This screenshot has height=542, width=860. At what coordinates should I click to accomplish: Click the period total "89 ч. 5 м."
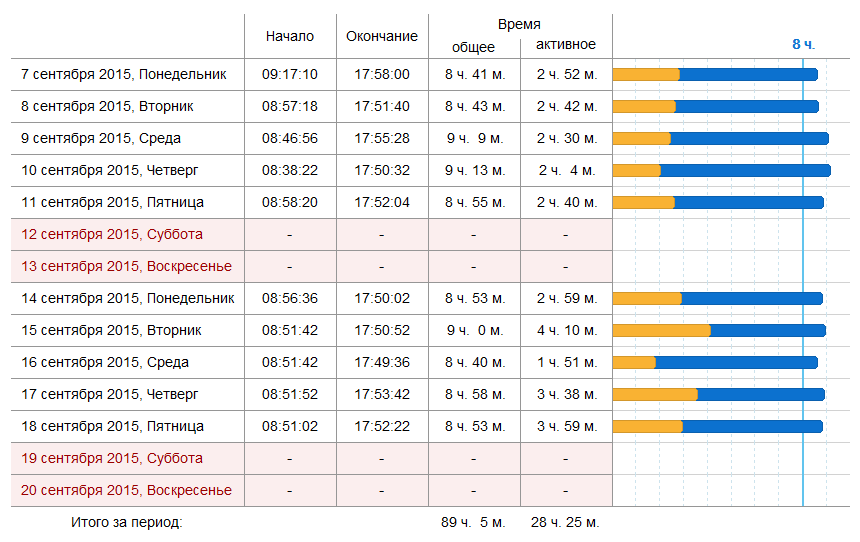click(x=474, y=522)
